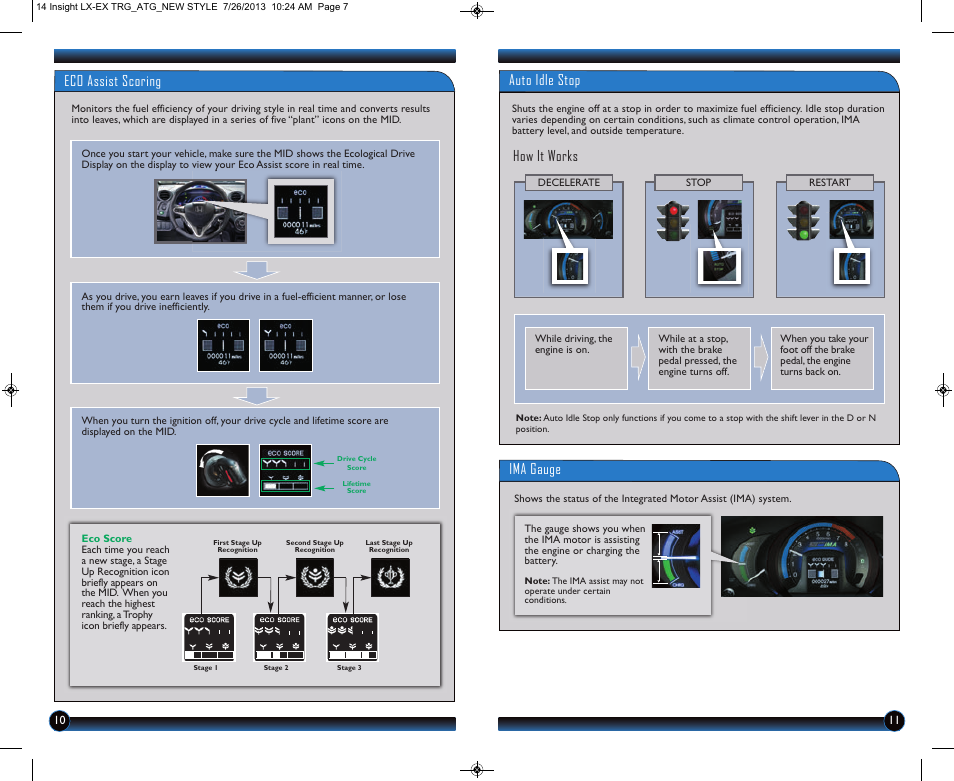Click the Second Stage Up Recognition laurel icon
This screenshot has height=781, width=954.
315,577
